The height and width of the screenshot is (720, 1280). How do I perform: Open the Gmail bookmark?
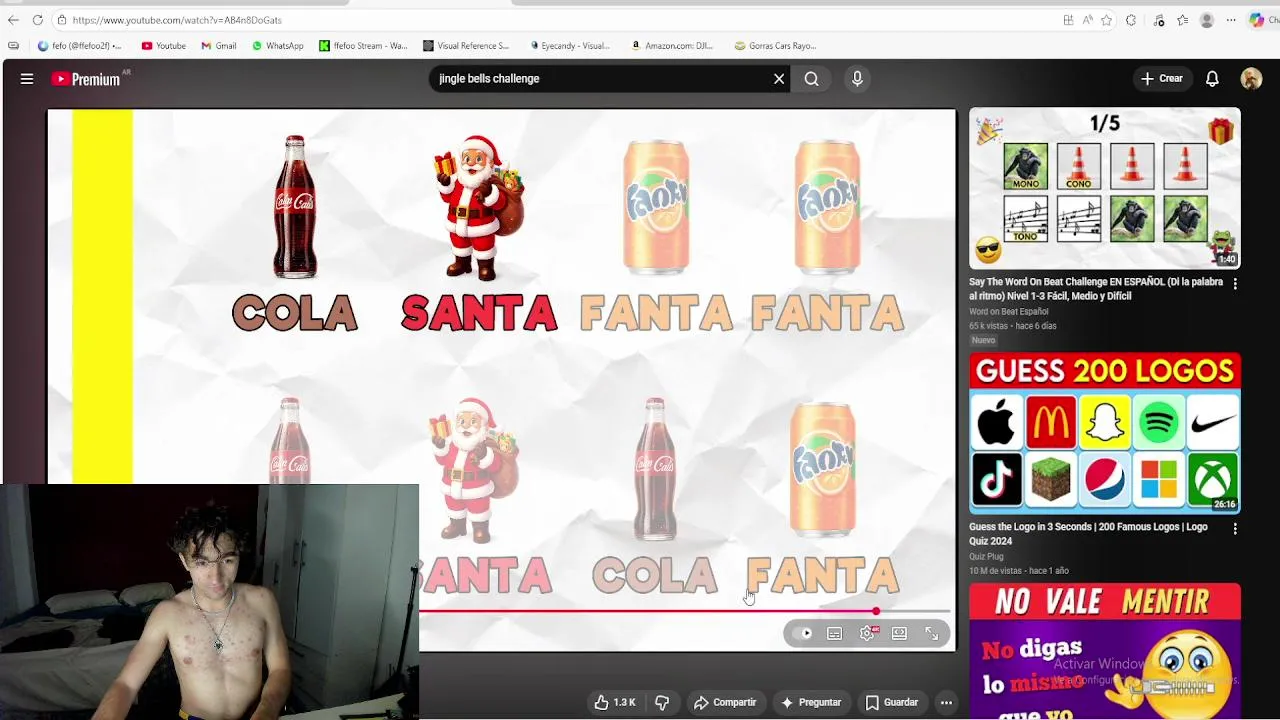click(218, 46)
